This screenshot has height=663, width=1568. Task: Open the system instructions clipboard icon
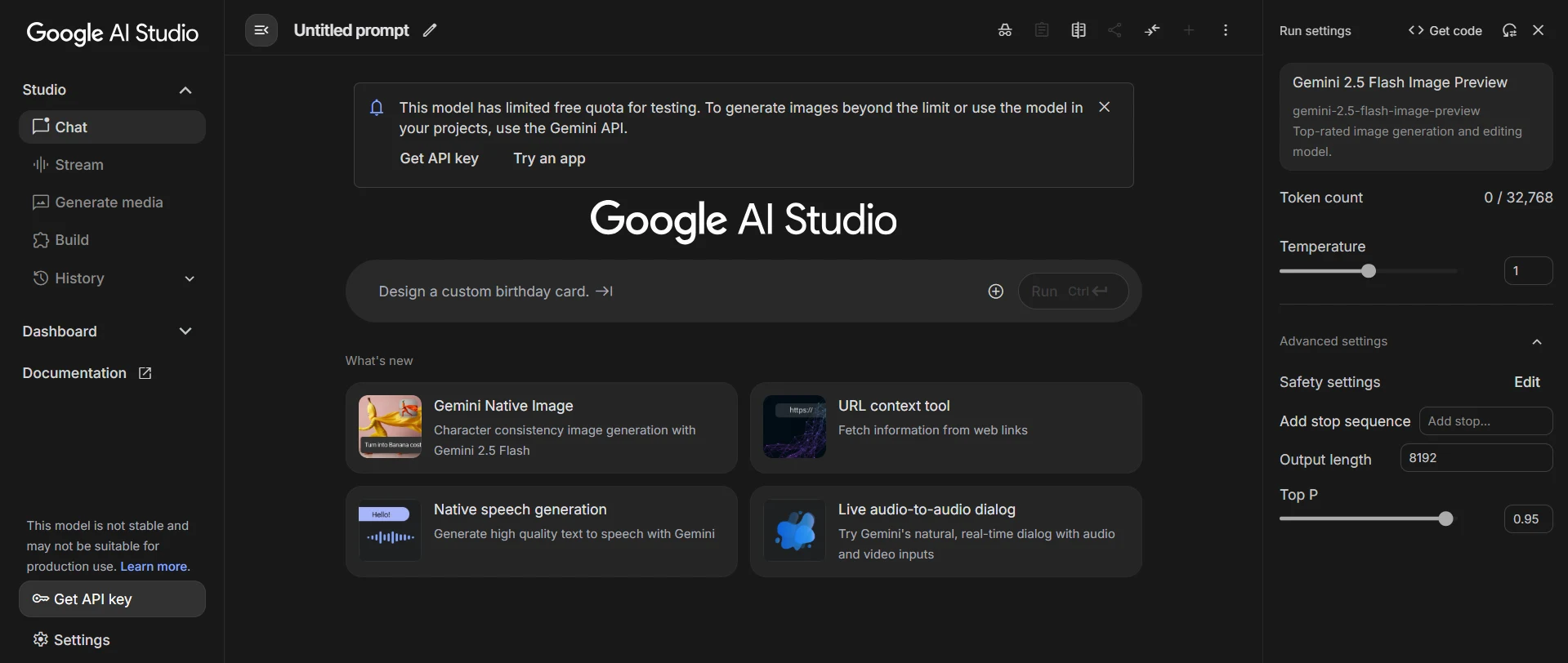[1042, 30]
